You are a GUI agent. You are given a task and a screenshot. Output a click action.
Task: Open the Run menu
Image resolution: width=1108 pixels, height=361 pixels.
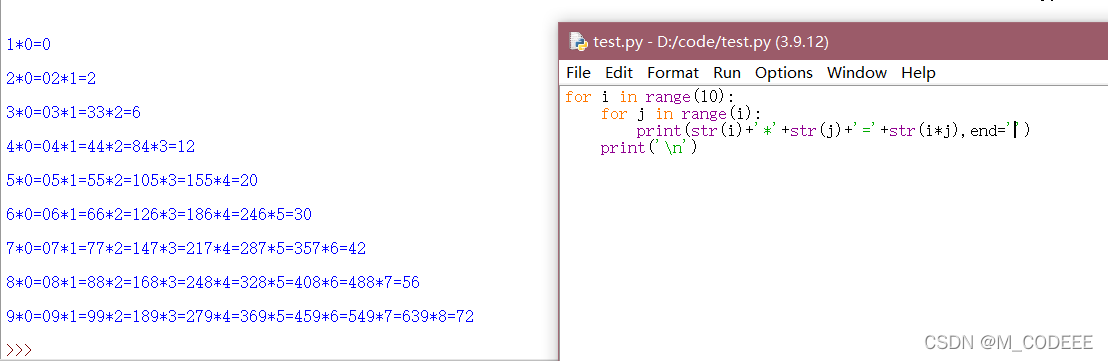(726, 73)
